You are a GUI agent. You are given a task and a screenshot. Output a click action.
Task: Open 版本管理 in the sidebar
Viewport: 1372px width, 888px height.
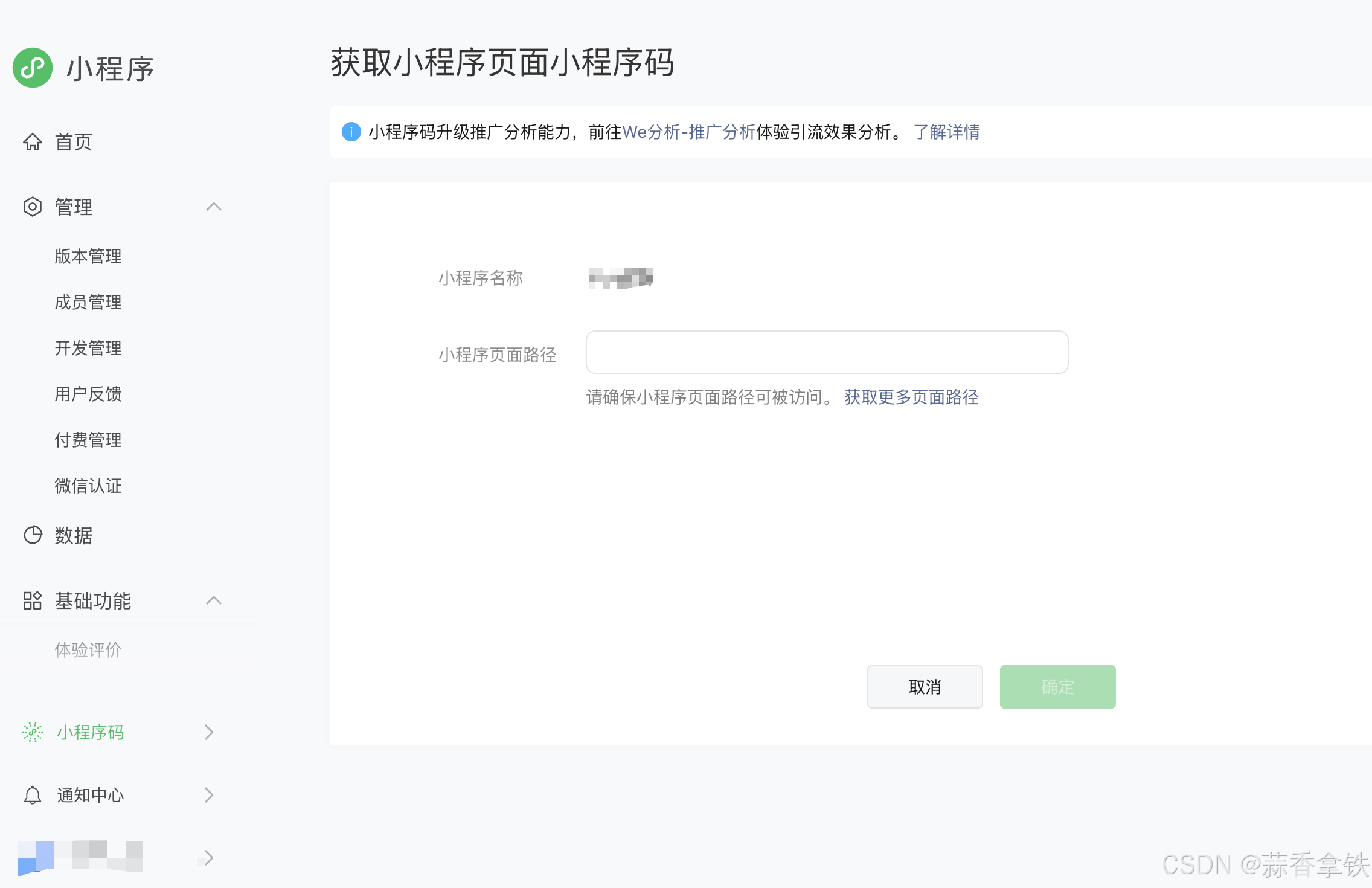point(88,256)
